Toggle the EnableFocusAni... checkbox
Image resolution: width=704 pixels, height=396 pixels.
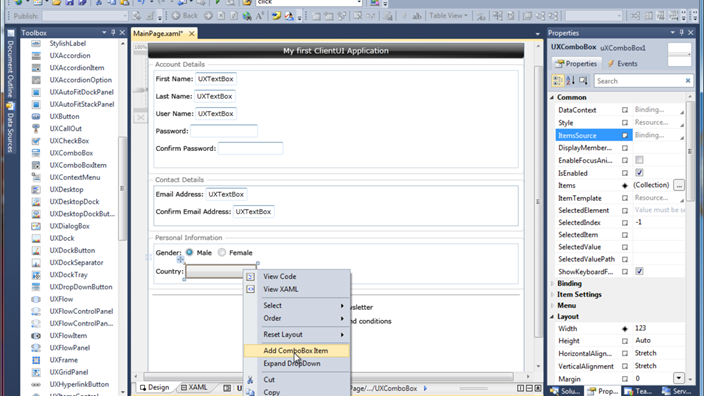pos(639,160)
